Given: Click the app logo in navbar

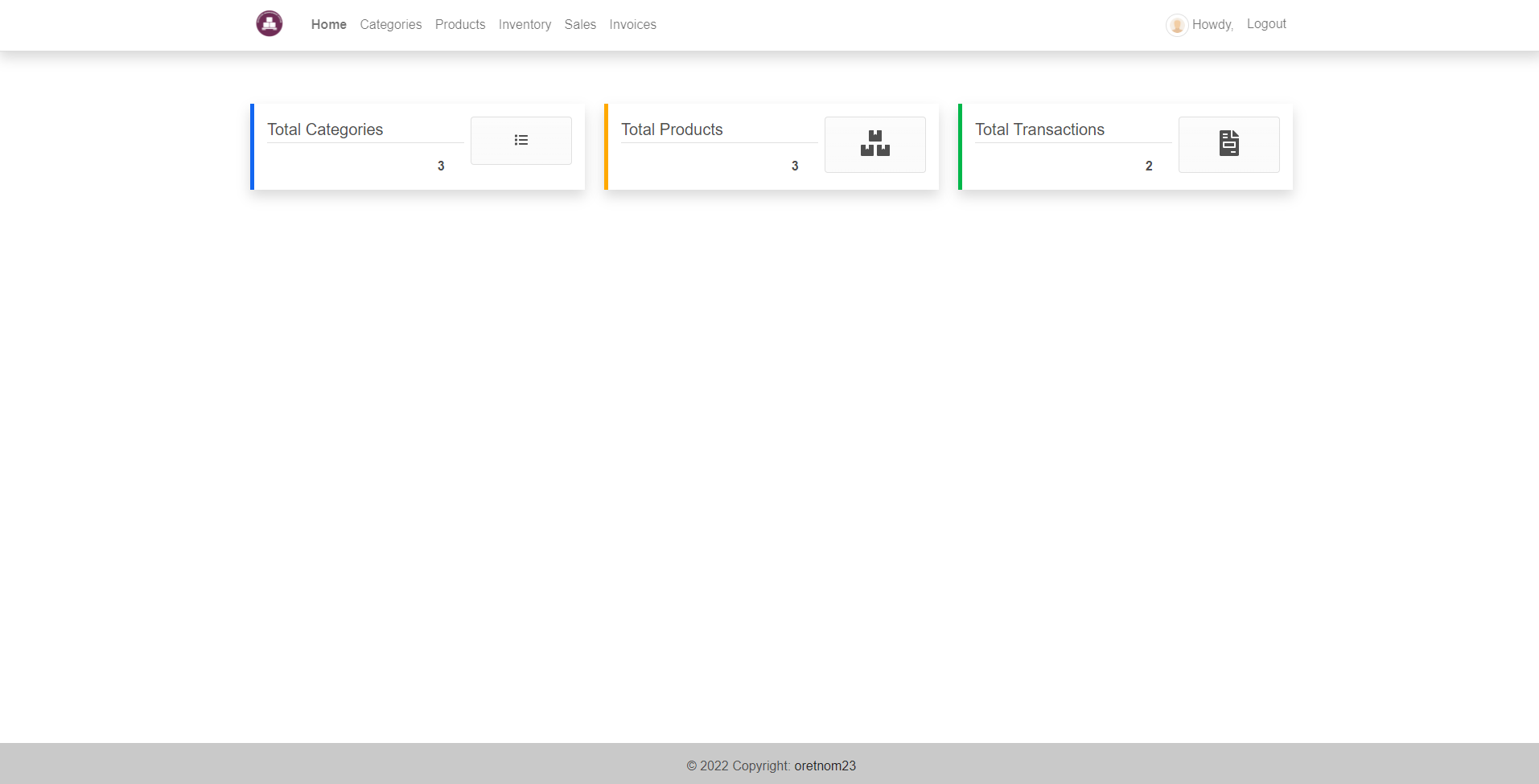Looking at the screenshot, I should point(270,24).
